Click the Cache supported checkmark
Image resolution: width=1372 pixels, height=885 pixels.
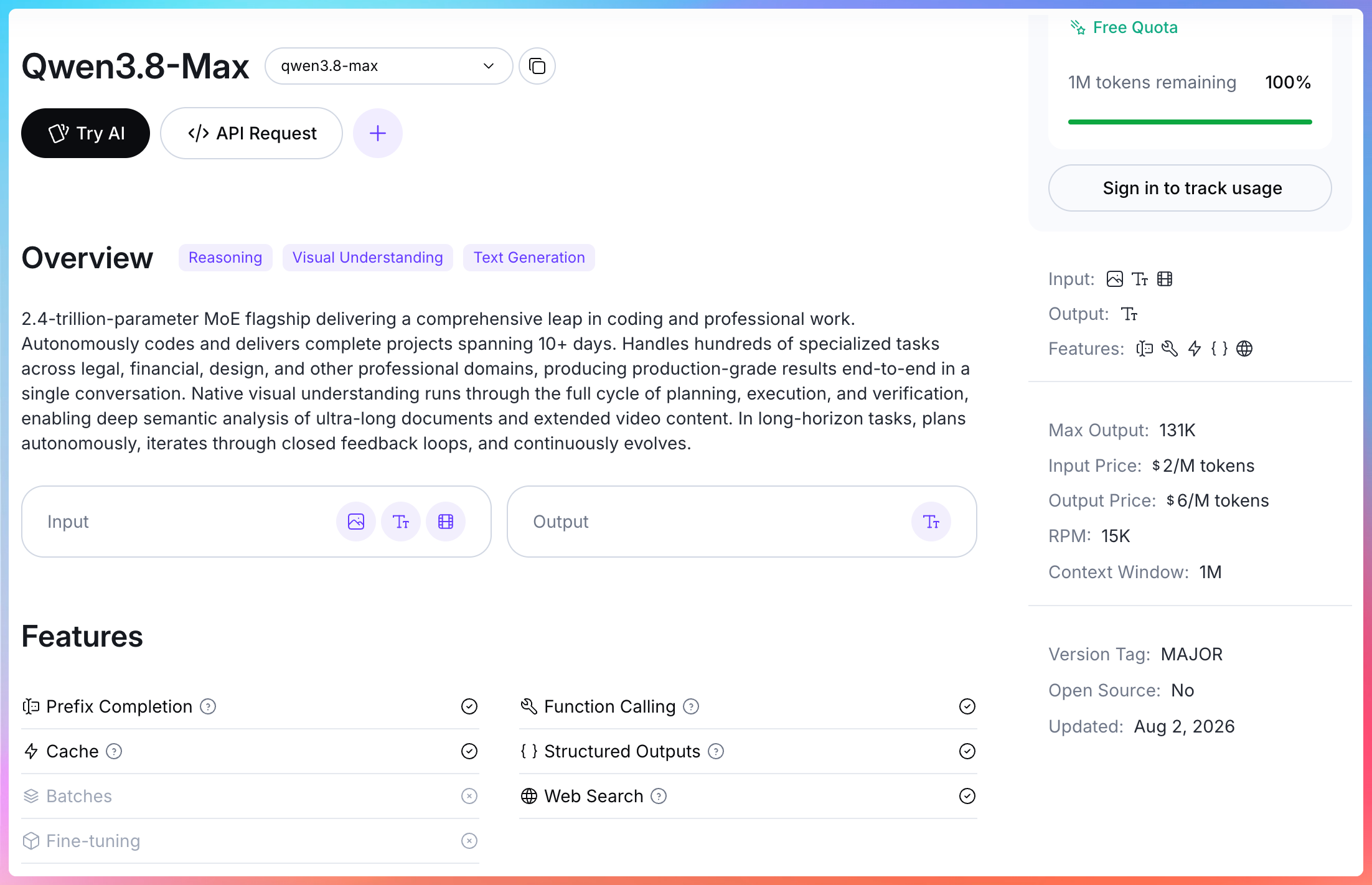(469, 751)
